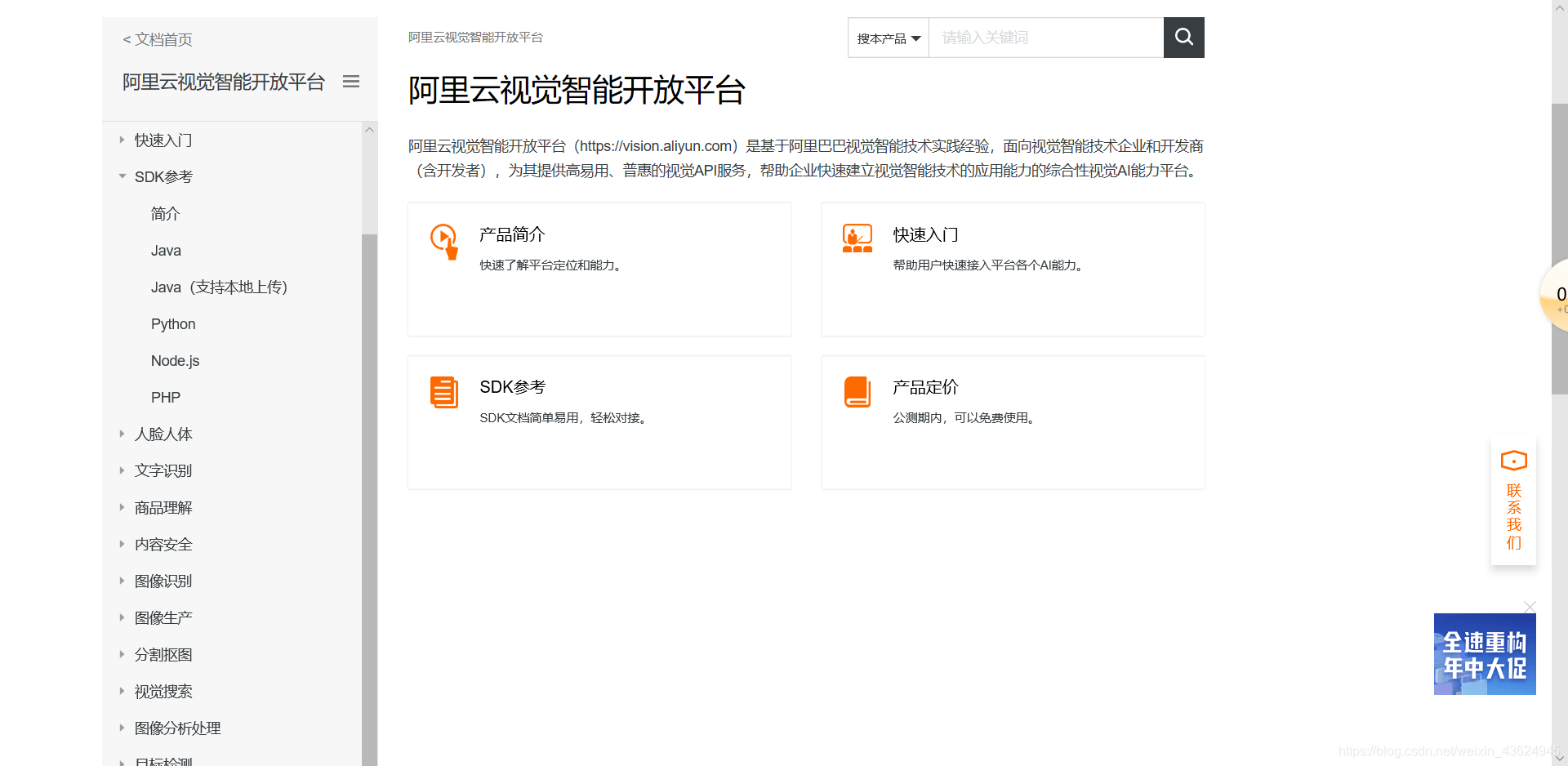Click text SDK文档简单易用，轻松对接。
Screen dimensions: 1568x766
pos(564,418)
